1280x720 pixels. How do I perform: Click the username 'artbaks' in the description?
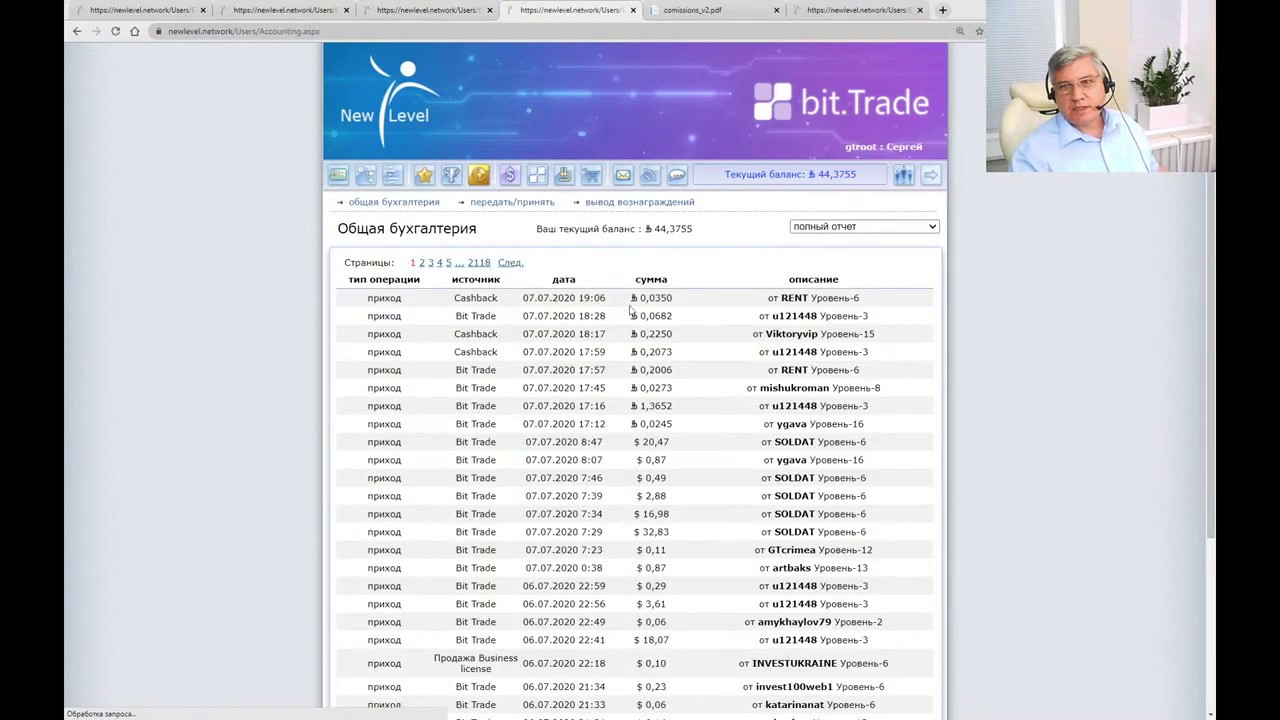(792, 568)
